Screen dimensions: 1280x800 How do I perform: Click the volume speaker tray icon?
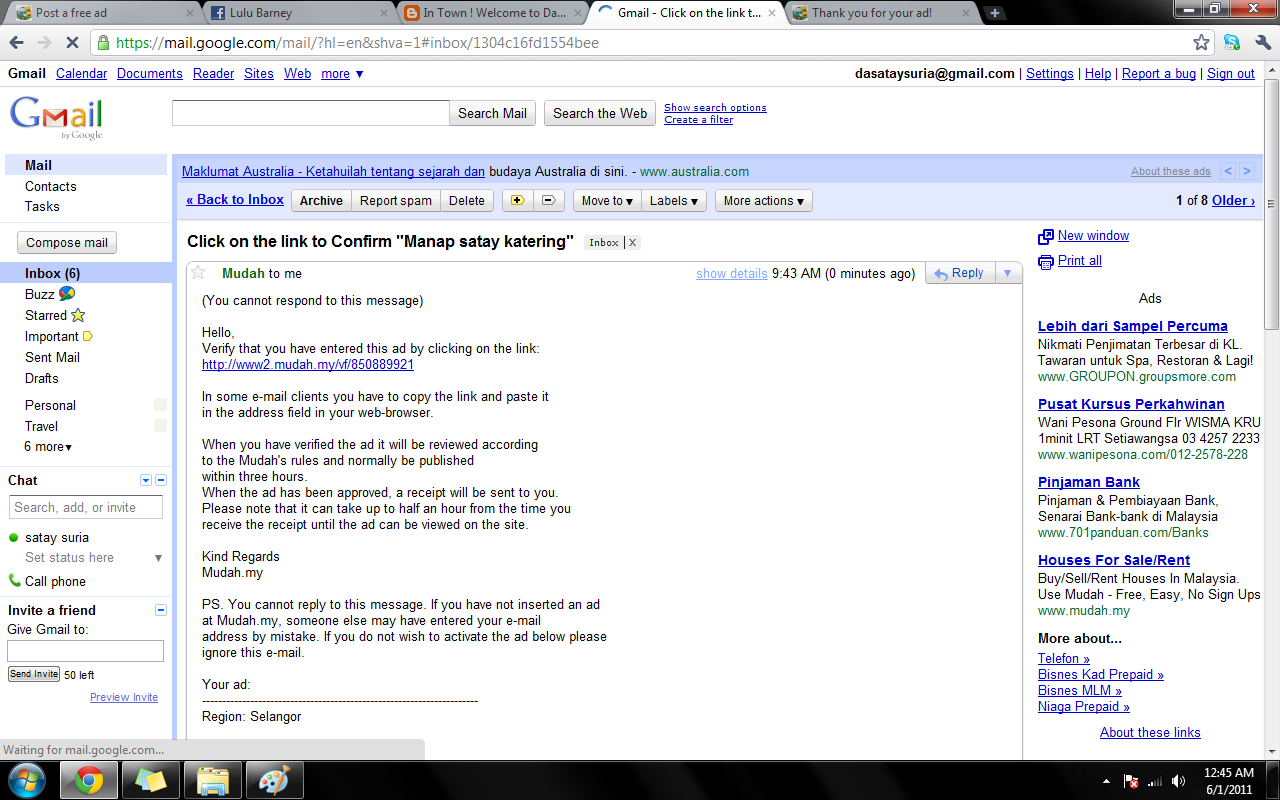(1179, 781)
